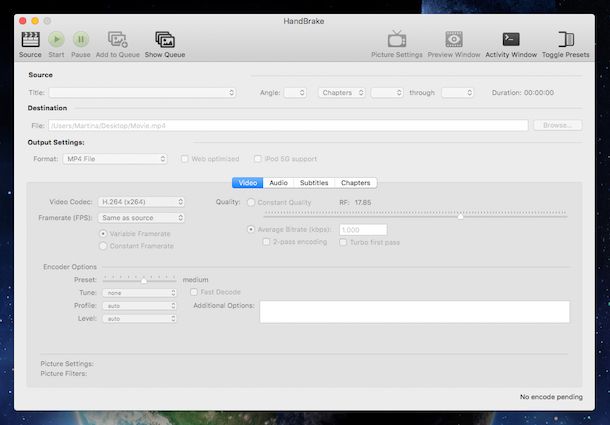Start encoding with the Start button
Viewport: 610px width, 425px height.
56,39
